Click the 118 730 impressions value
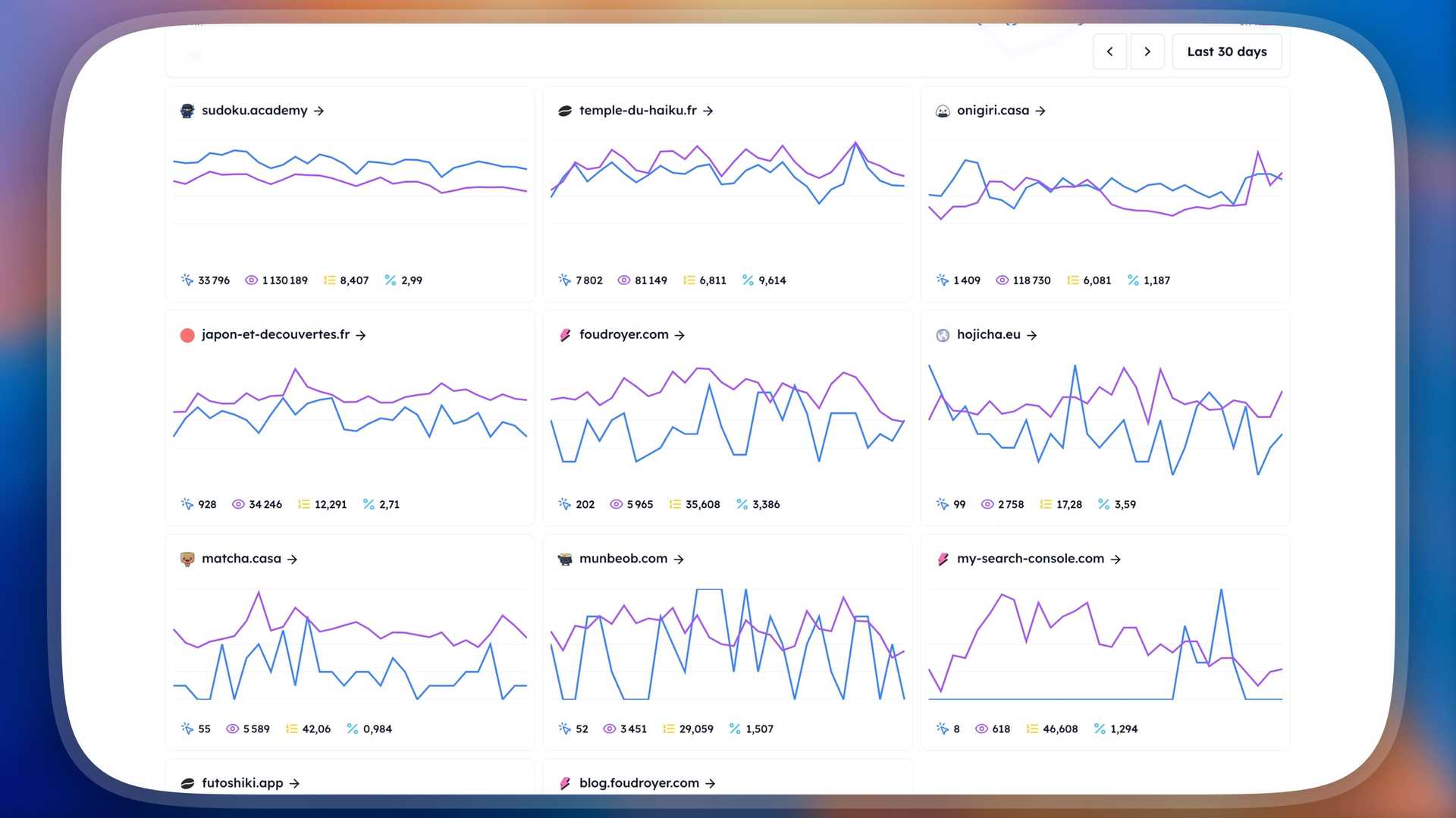 coord(1032,281)
